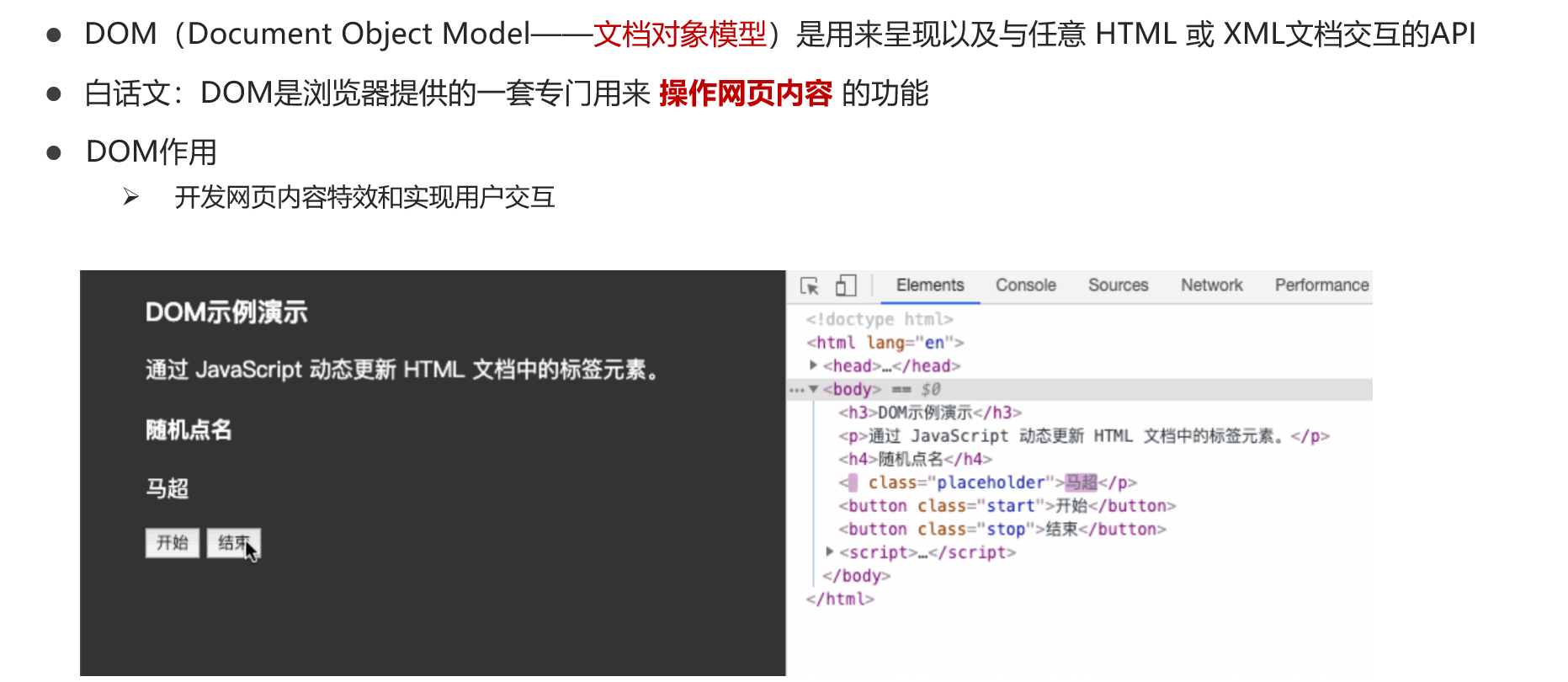Select the closing html tag line
Screen dimensions: 1568x682
tap(840, 599)
